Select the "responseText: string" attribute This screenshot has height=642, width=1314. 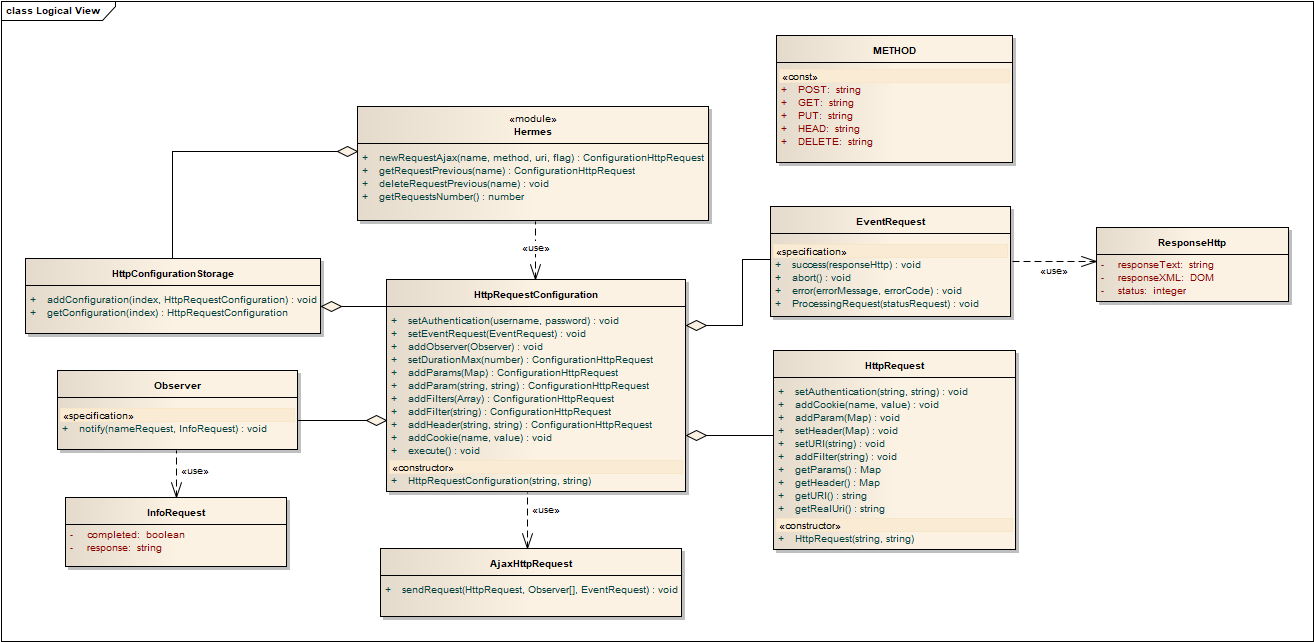tap(1166, 265)
